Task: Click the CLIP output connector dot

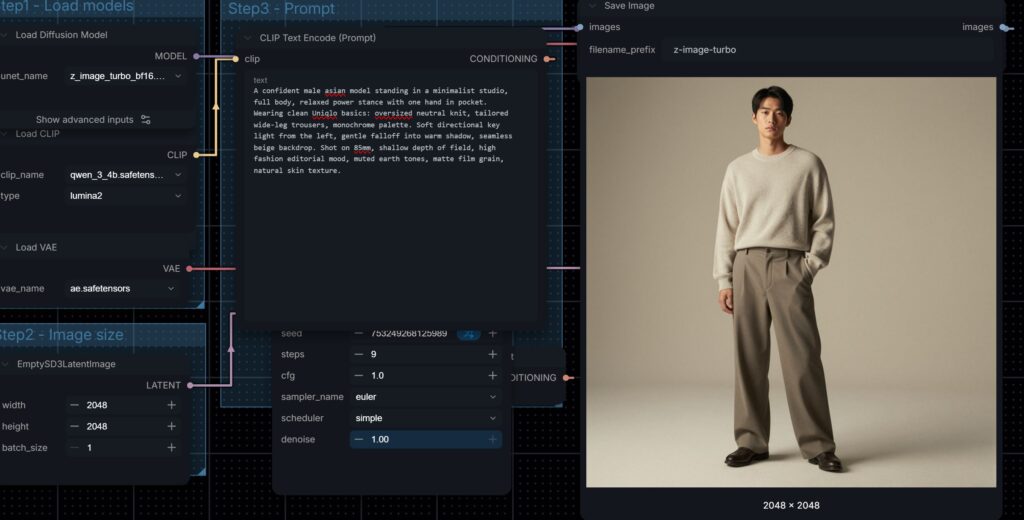Action: tap(196, 155)
